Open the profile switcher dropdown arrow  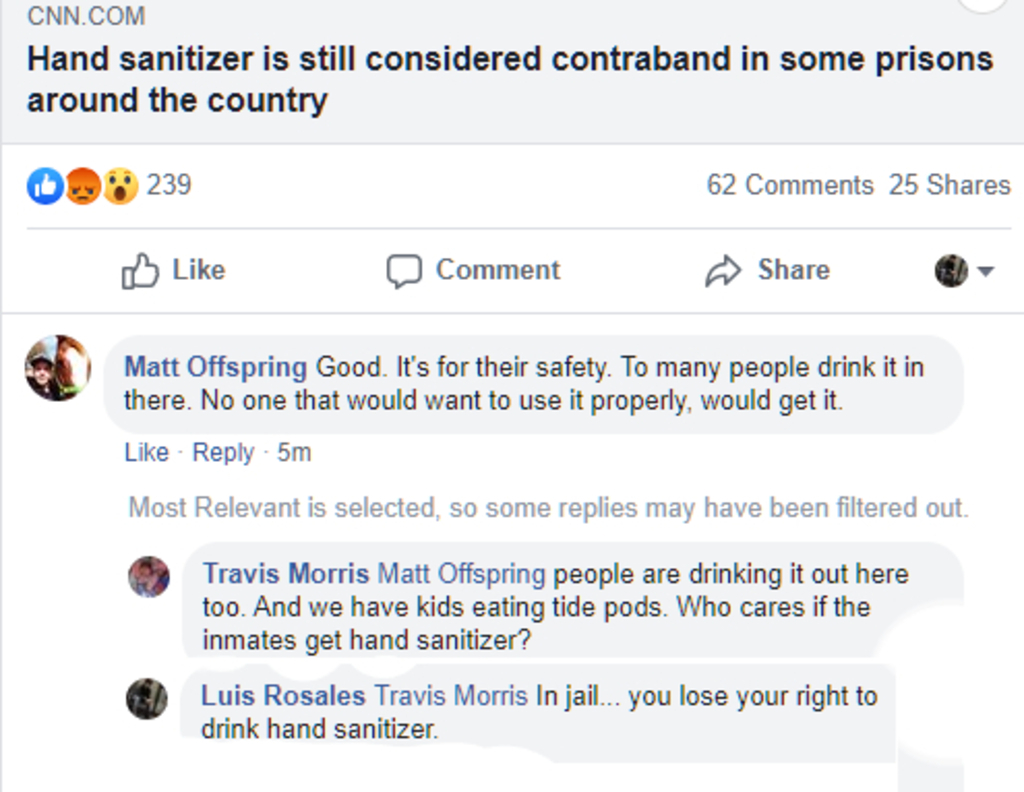click(985, 271)
